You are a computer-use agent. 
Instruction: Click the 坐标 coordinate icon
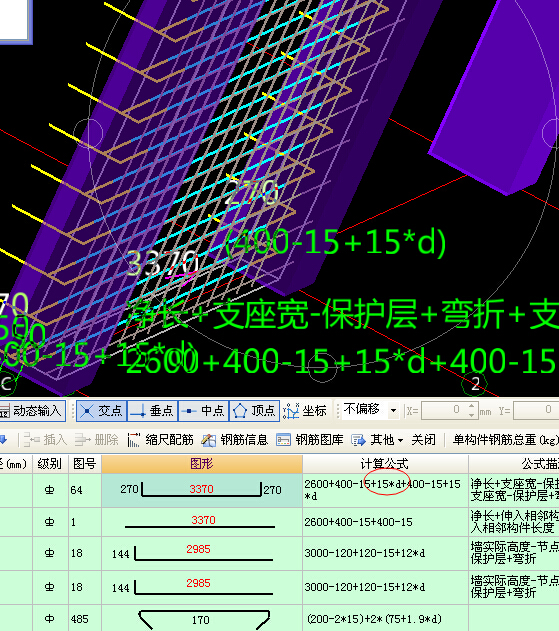(x=291, y=411)
